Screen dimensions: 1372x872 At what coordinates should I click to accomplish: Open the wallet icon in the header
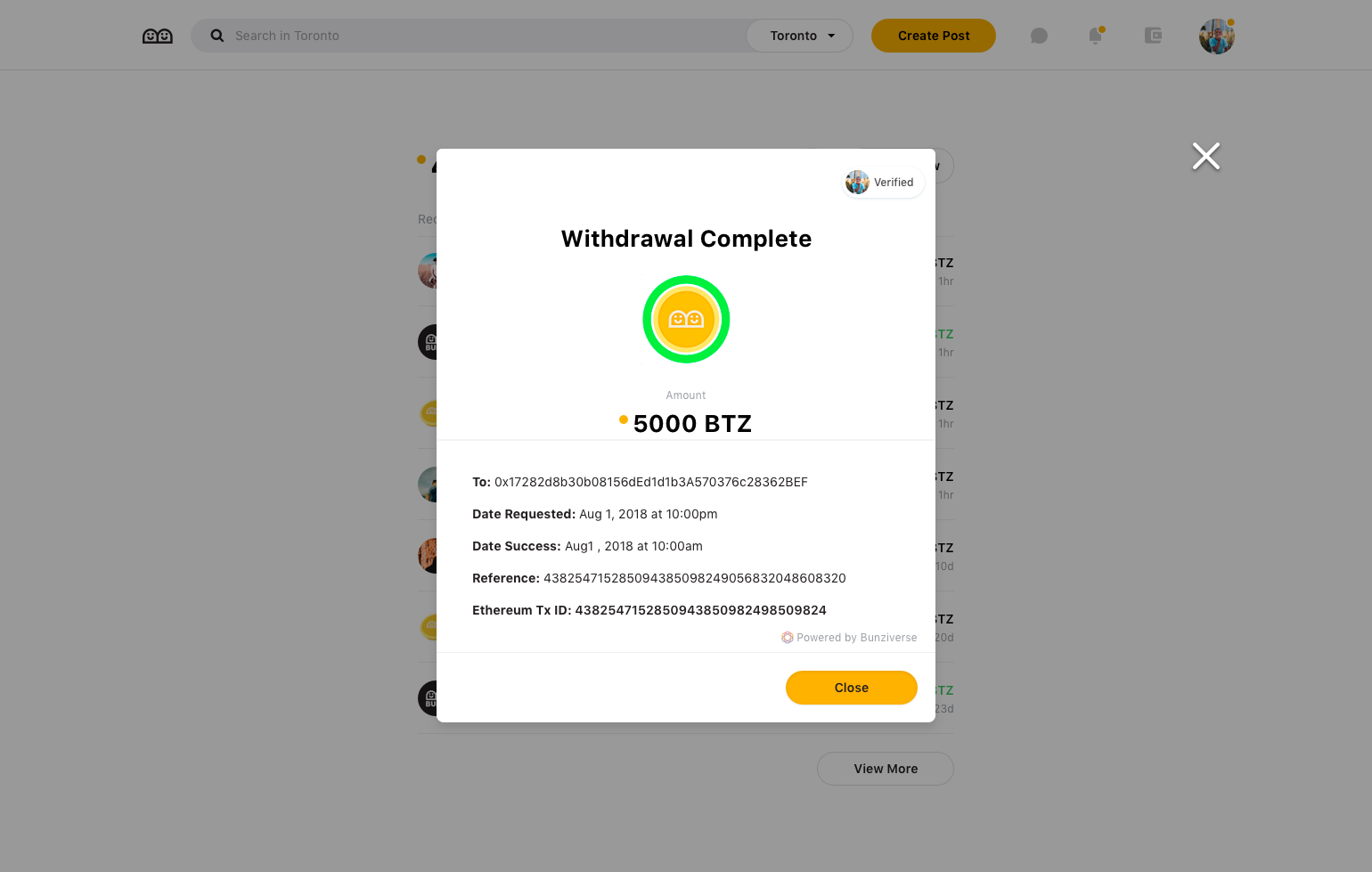pos(1153,36)
